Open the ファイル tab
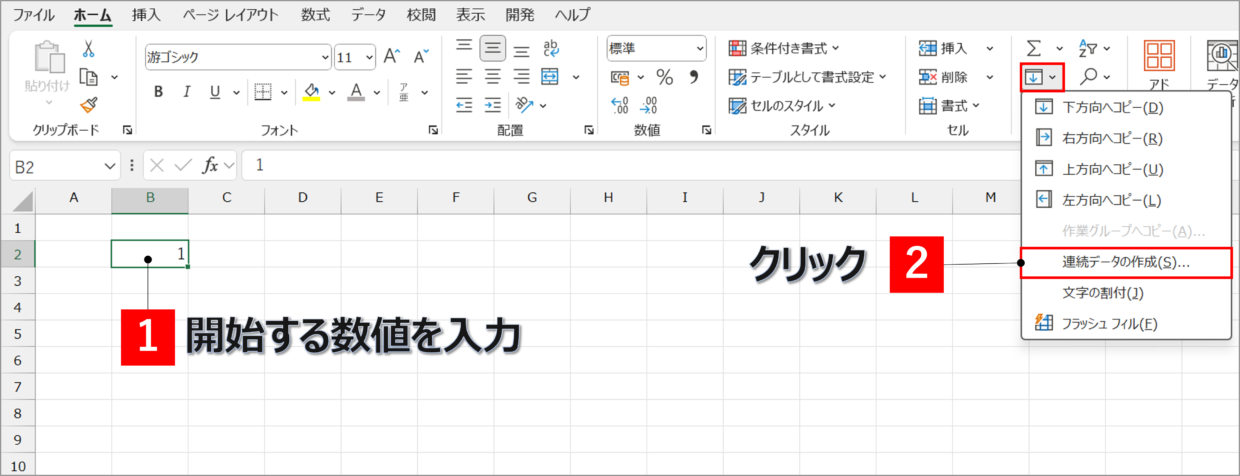1240x476 pixels. [x=34, y=15]
